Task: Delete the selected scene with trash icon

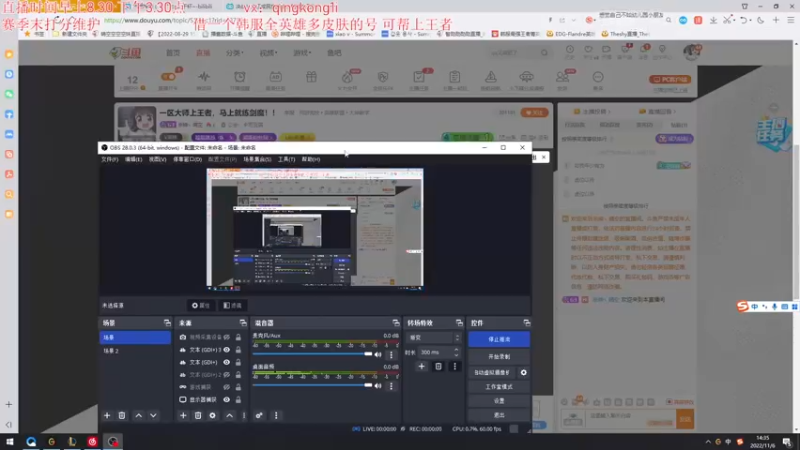Action: [121, 415]
